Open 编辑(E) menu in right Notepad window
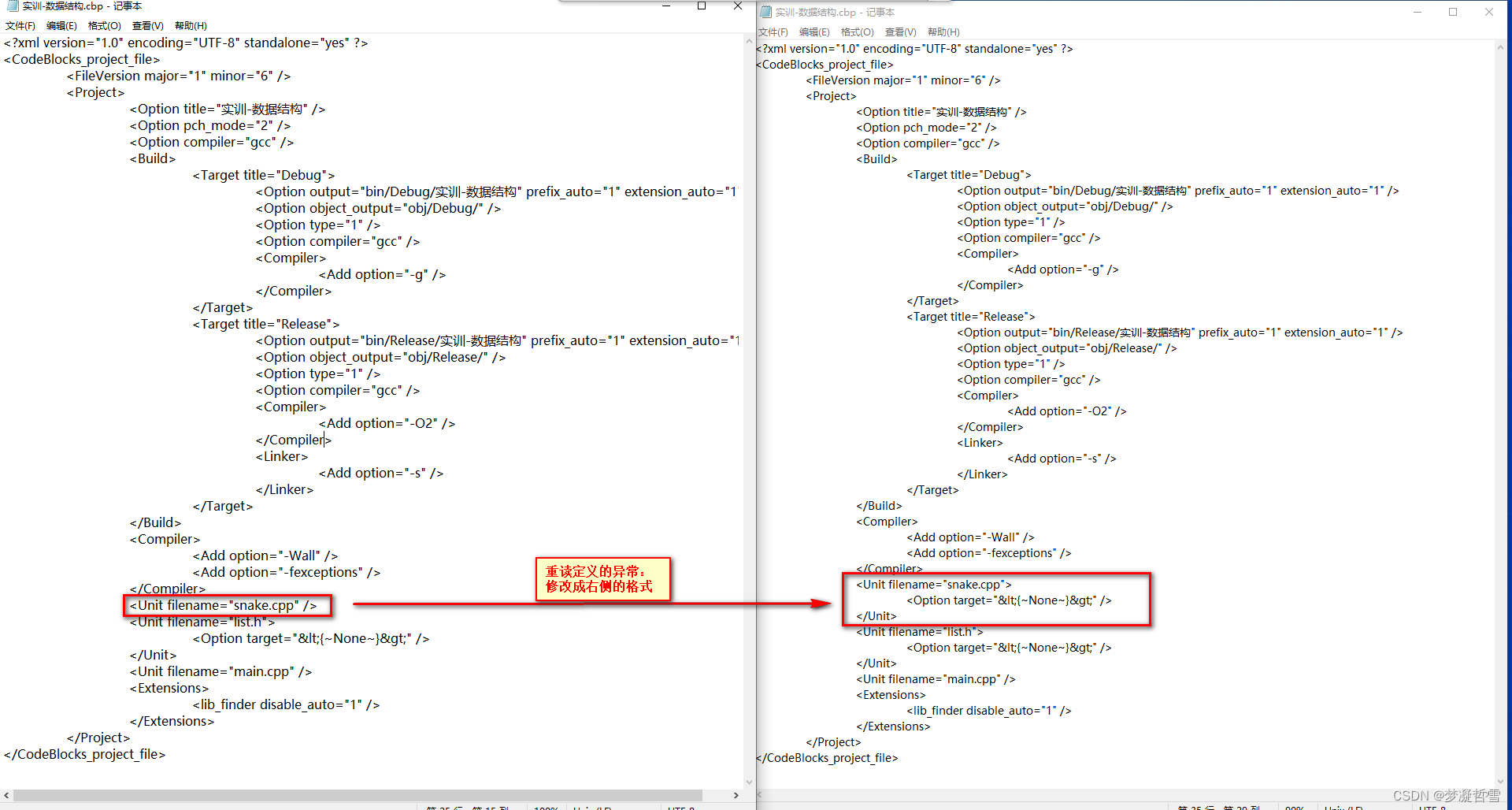Viewport: 1512px width, 810px height. click(x=814, y=32)
